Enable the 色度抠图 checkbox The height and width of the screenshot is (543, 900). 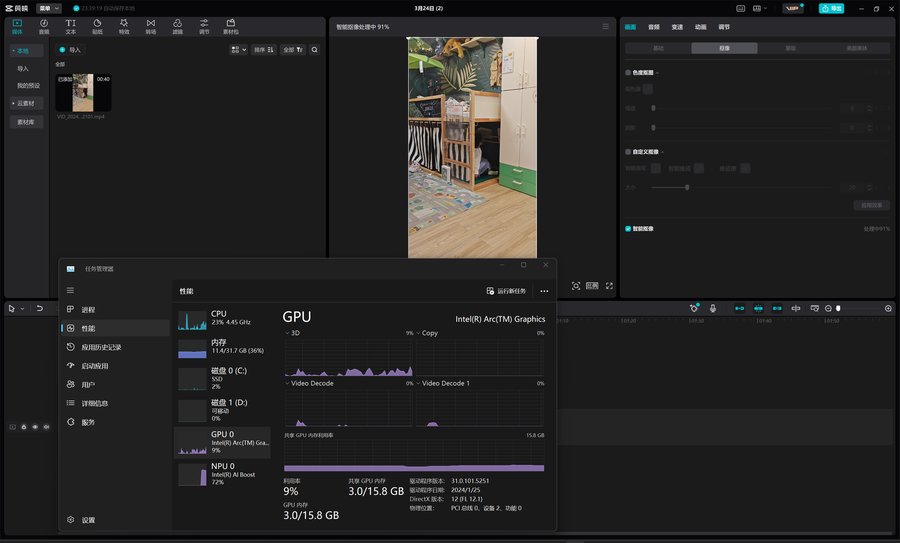[x=628, y=72]
